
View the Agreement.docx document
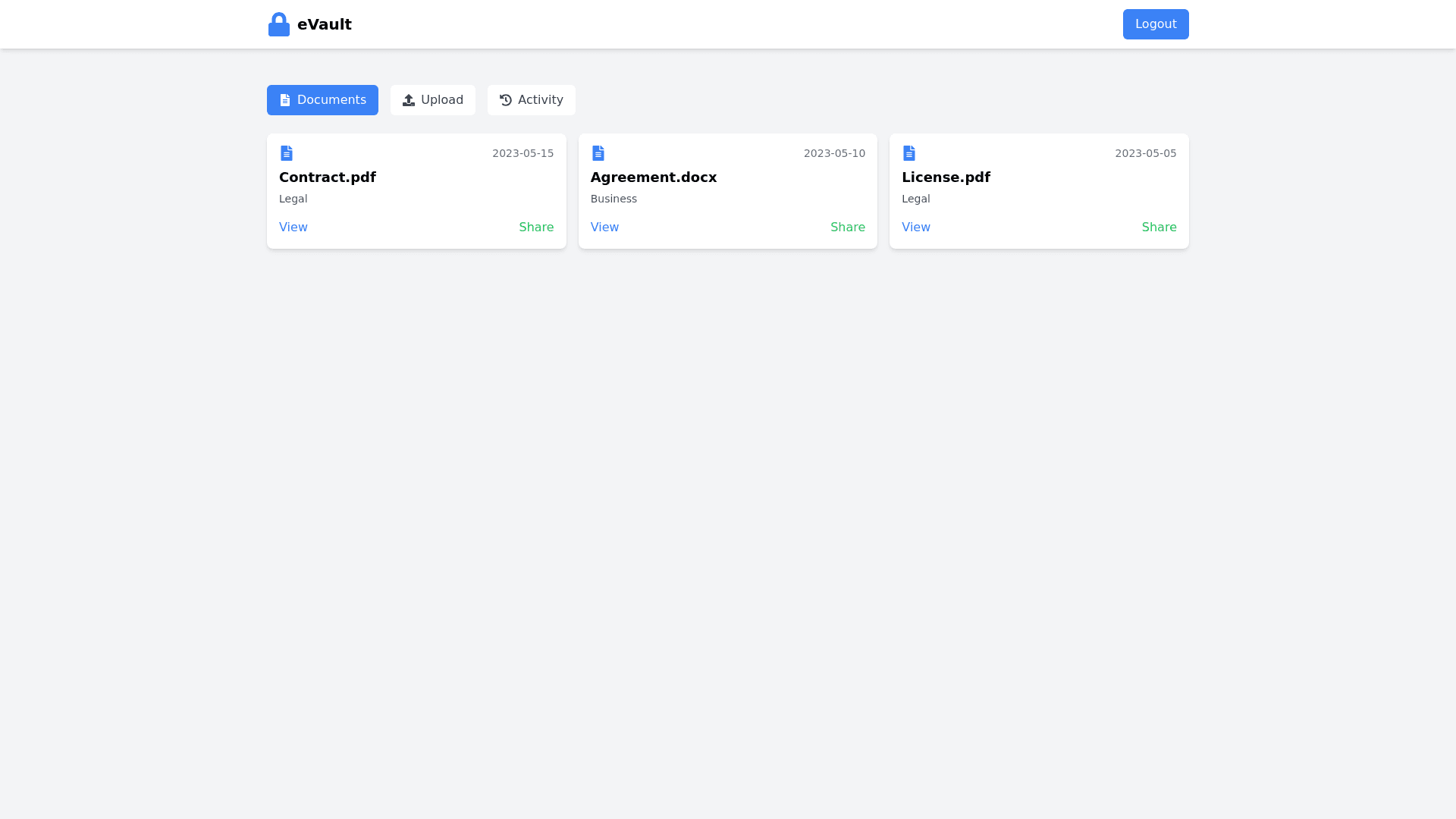(x=604, y=227)
